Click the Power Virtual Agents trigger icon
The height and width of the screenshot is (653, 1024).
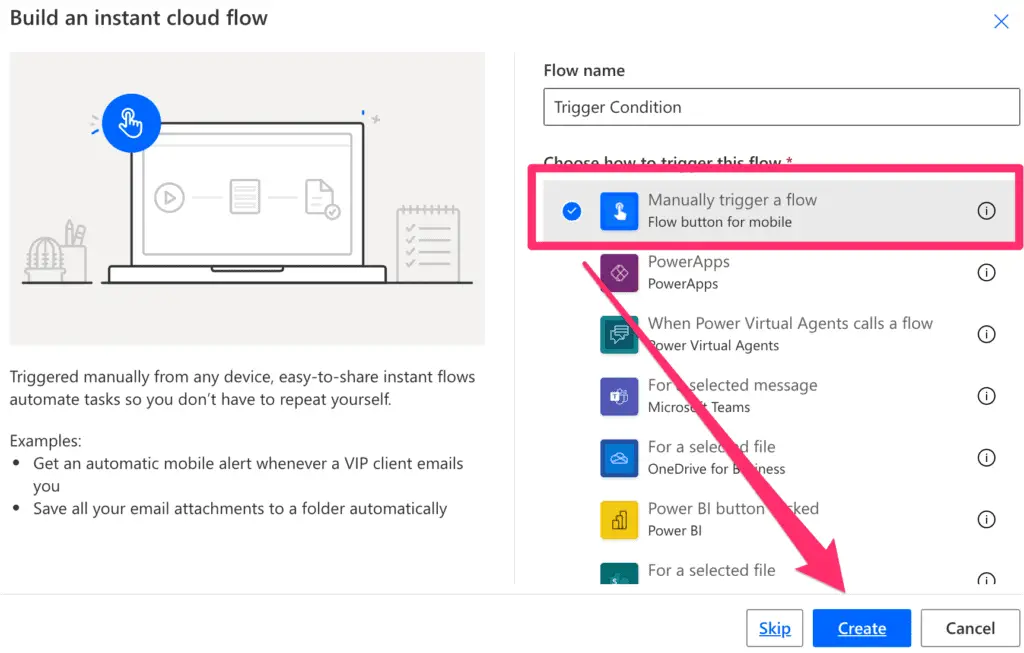[x=619, y=334]
